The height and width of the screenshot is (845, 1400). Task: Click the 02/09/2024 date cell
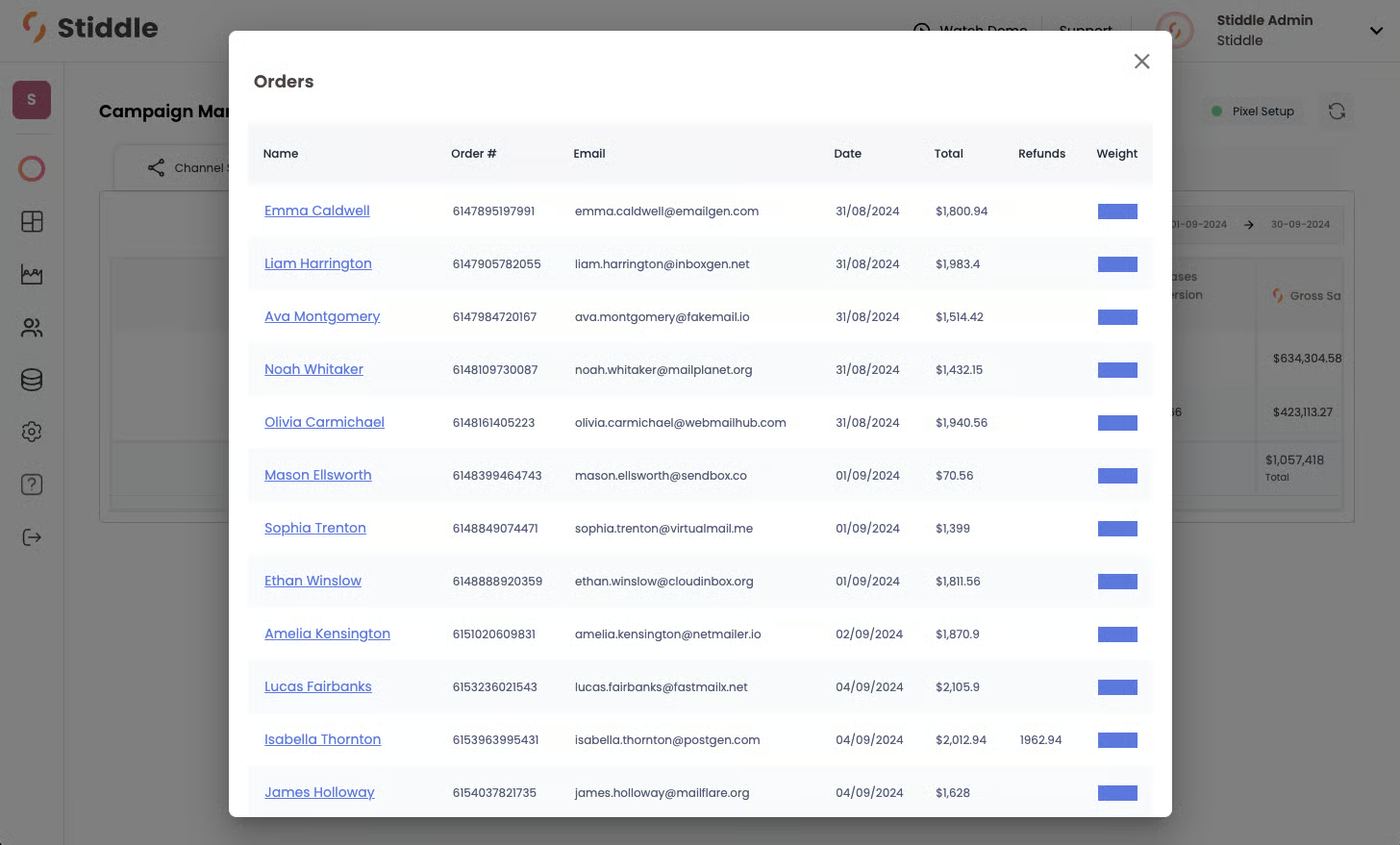pos(869,634)
